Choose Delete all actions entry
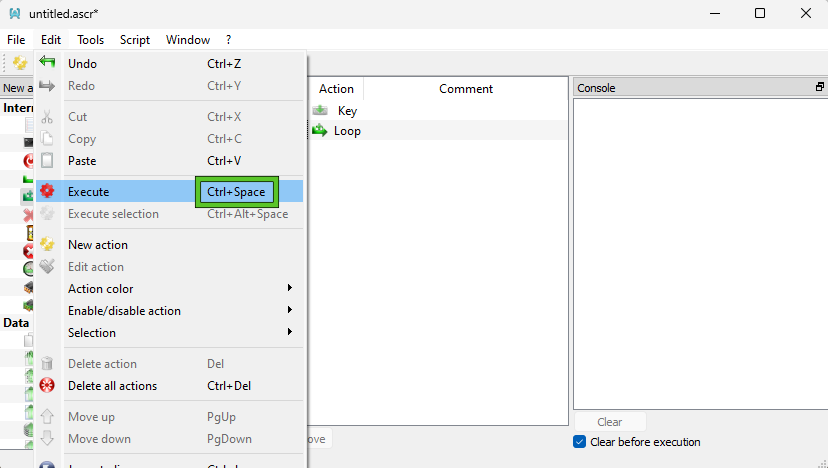This screenshot has height=468, width=828. click(170, 386)
